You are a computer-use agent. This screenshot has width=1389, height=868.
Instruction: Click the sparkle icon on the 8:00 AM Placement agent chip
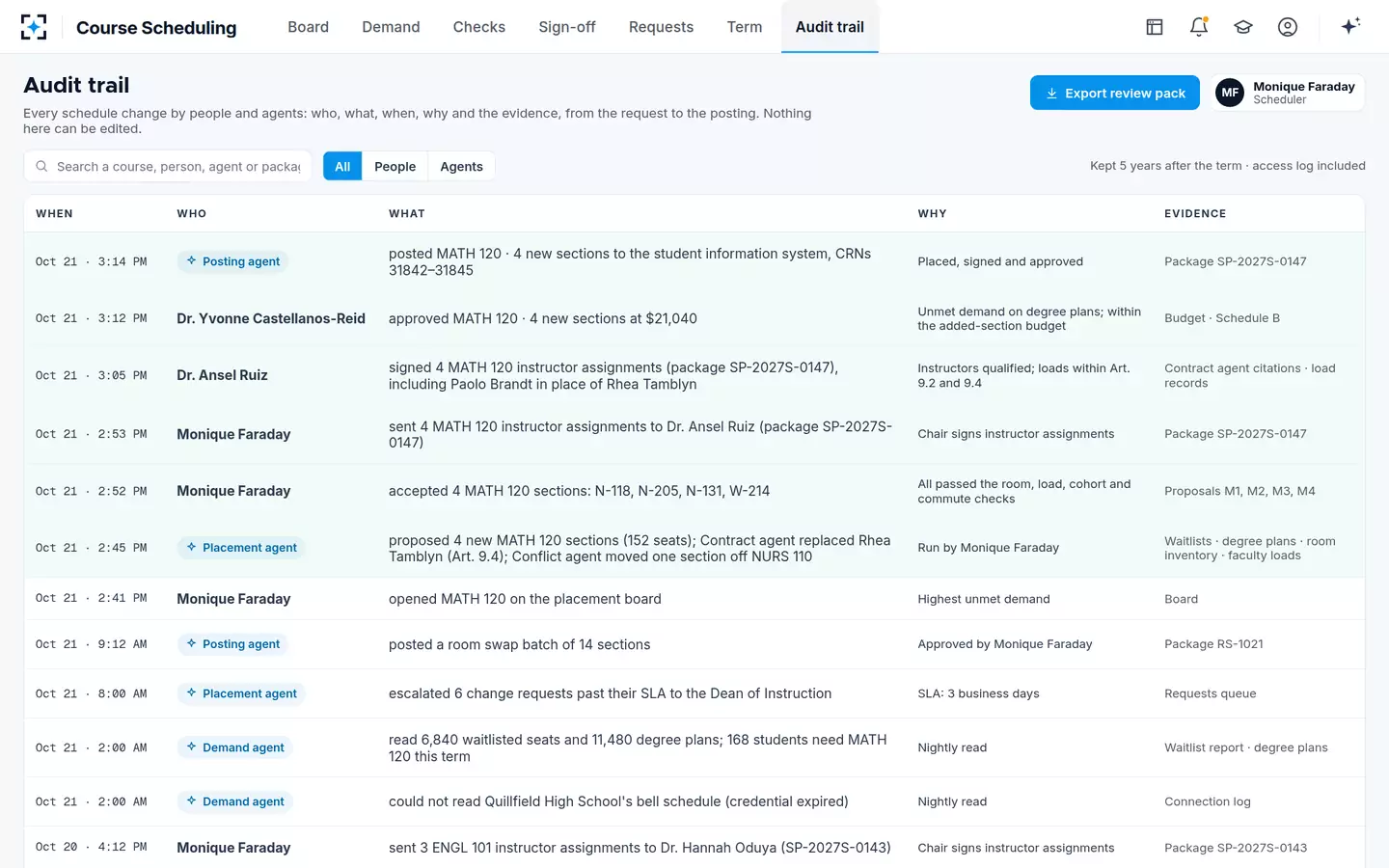192,693
